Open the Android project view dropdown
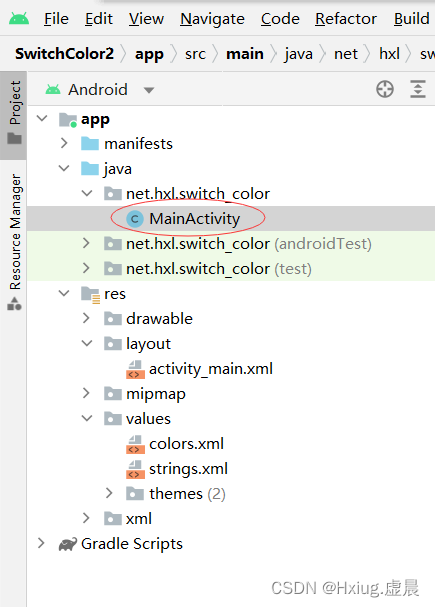Viewport: 435px width, 607px height. [149, 90]
